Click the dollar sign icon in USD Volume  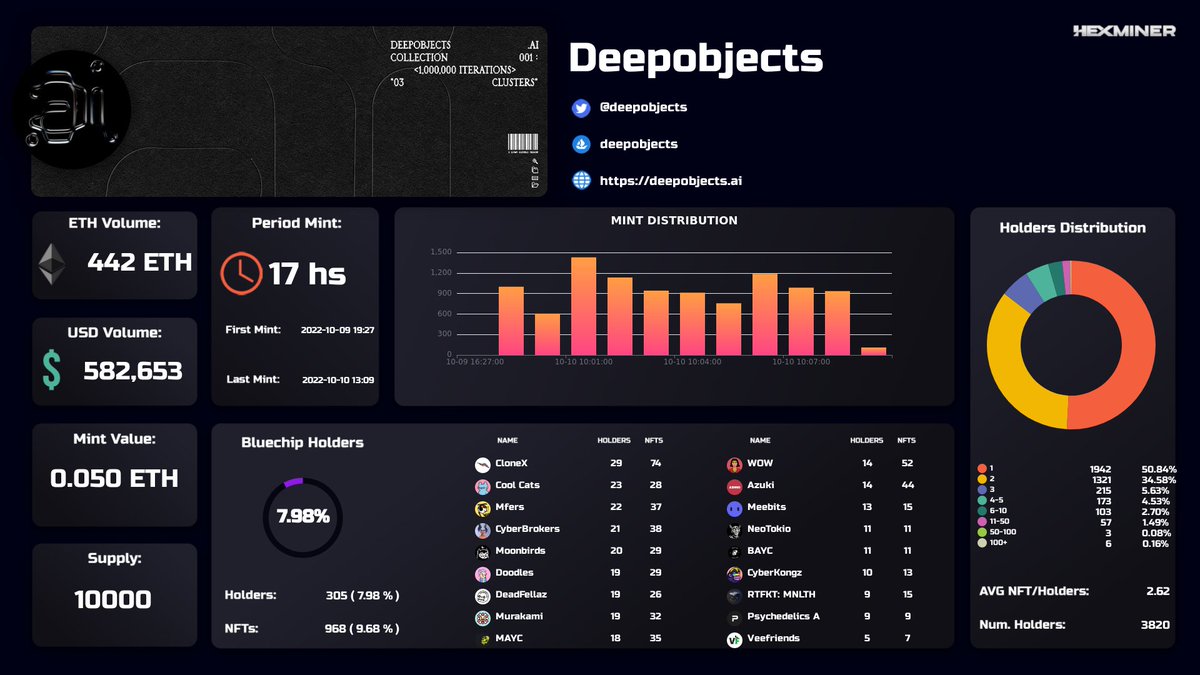(x=50, y=370)
